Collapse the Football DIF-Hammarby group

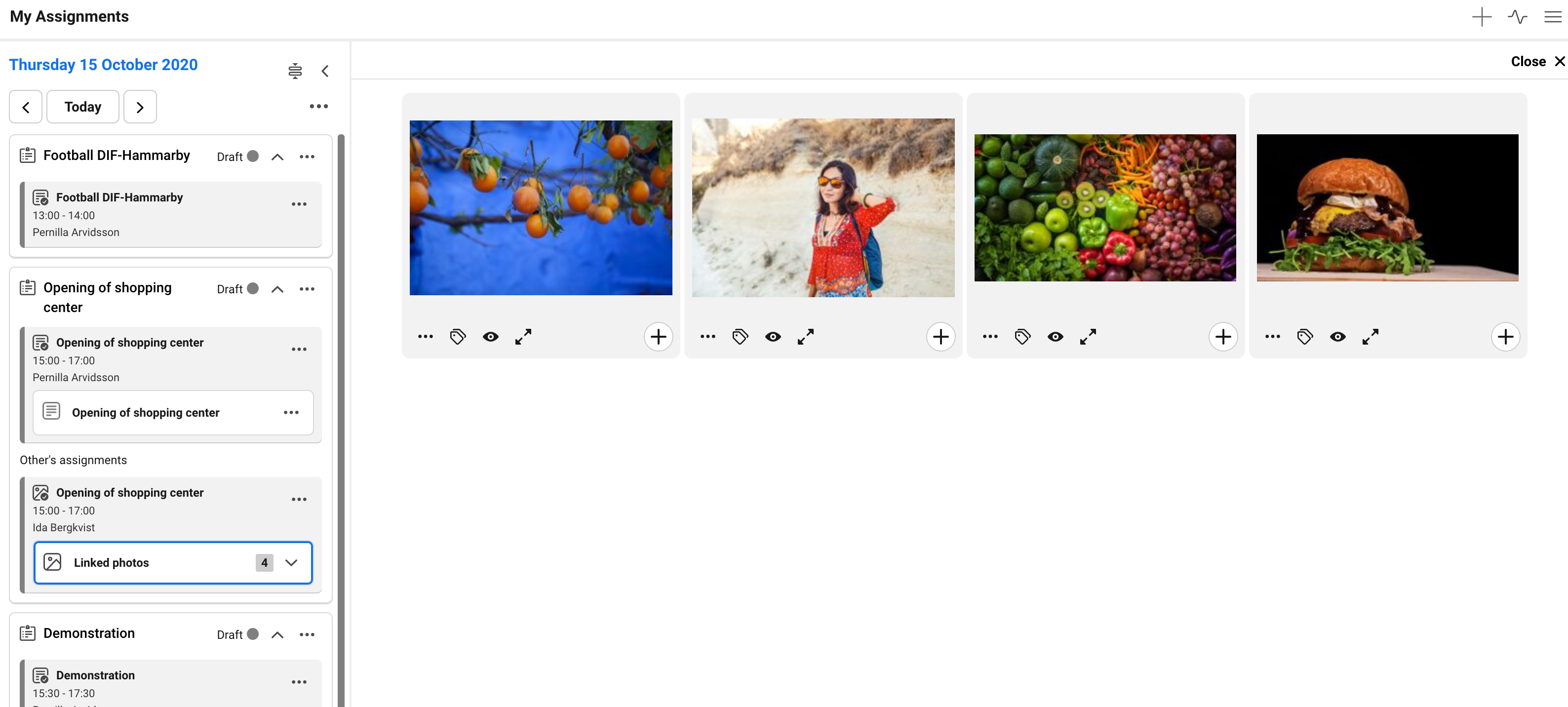click(x=277, y=157)
